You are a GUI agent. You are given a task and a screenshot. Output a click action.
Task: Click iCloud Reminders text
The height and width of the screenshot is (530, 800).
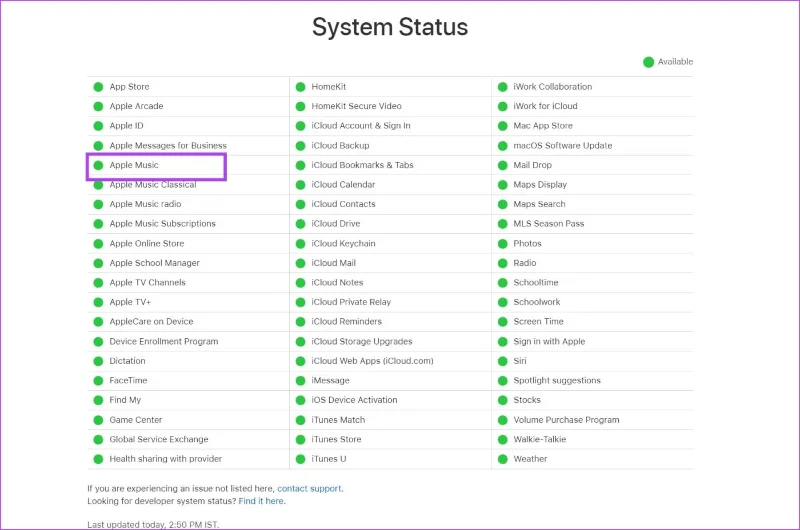pyautogui.click(x=346, y=322)
